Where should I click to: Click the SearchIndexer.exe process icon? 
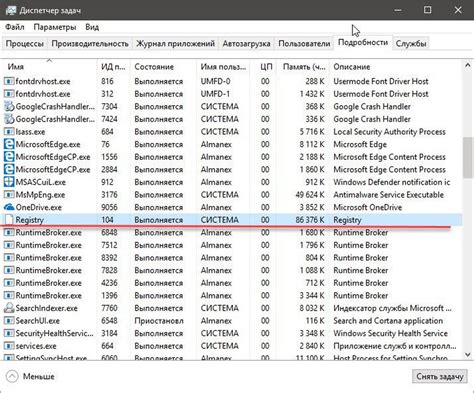[x=9, y=308]
